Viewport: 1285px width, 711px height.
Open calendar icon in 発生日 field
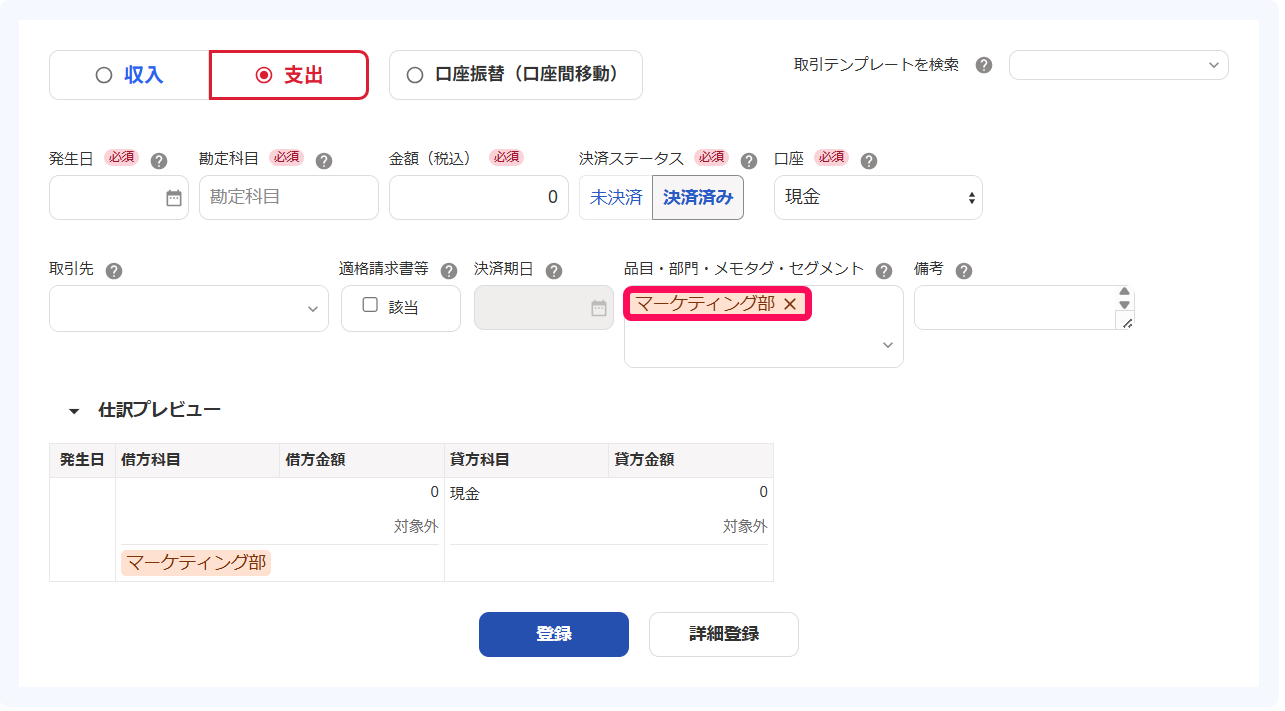174,198
